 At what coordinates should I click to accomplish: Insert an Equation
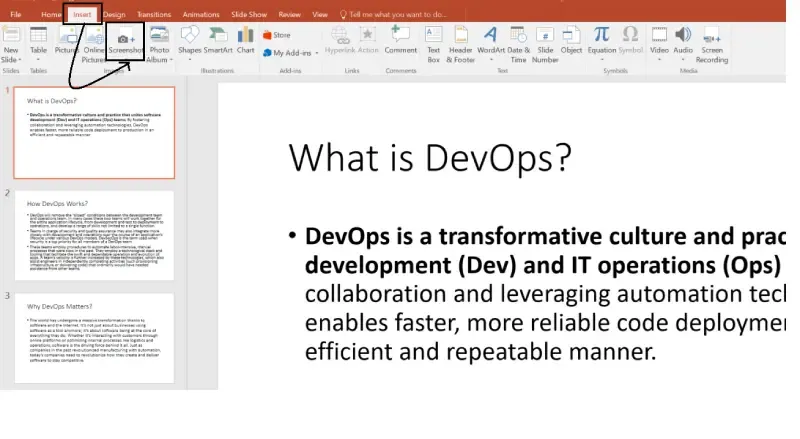point(602,44)
